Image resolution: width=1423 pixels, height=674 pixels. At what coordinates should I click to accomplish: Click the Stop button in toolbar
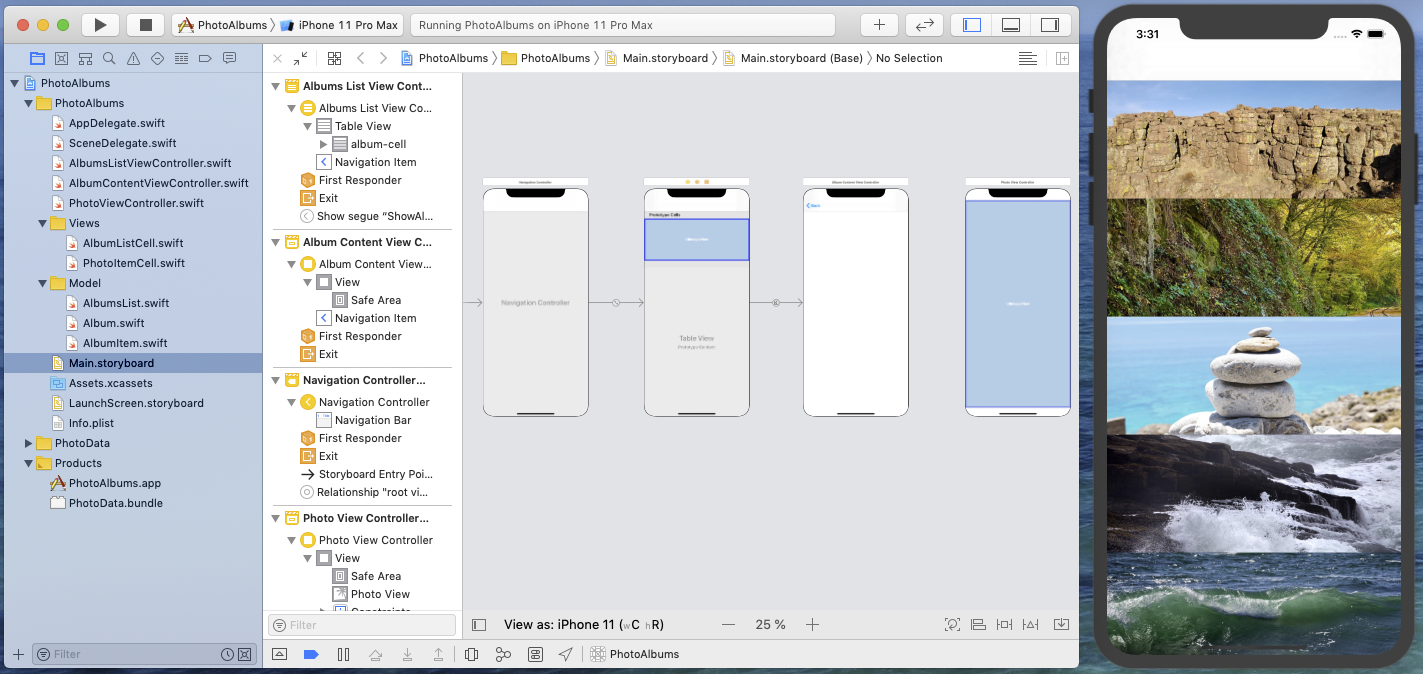click(146, 24)
